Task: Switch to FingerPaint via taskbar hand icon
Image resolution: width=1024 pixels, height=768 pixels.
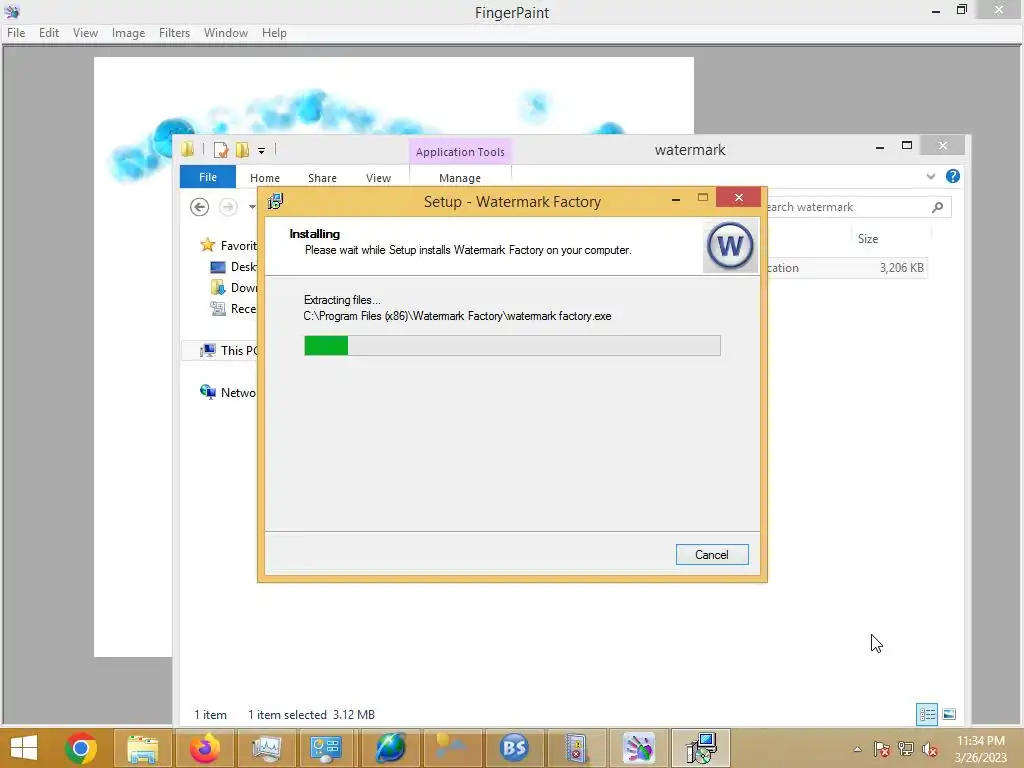Action: pyautogui.click(x=638, y=748)
